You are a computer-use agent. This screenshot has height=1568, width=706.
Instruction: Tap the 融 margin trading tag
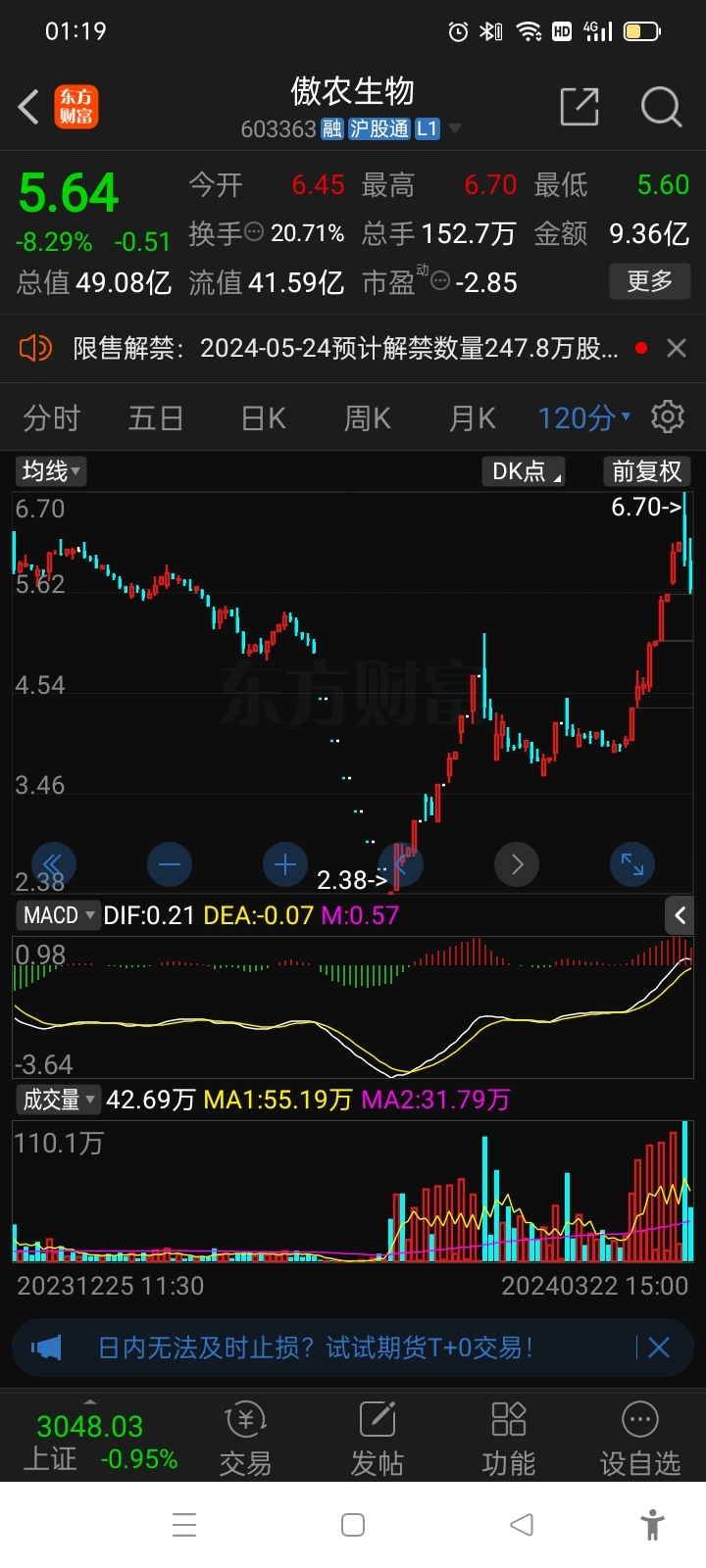click(332, 128)
